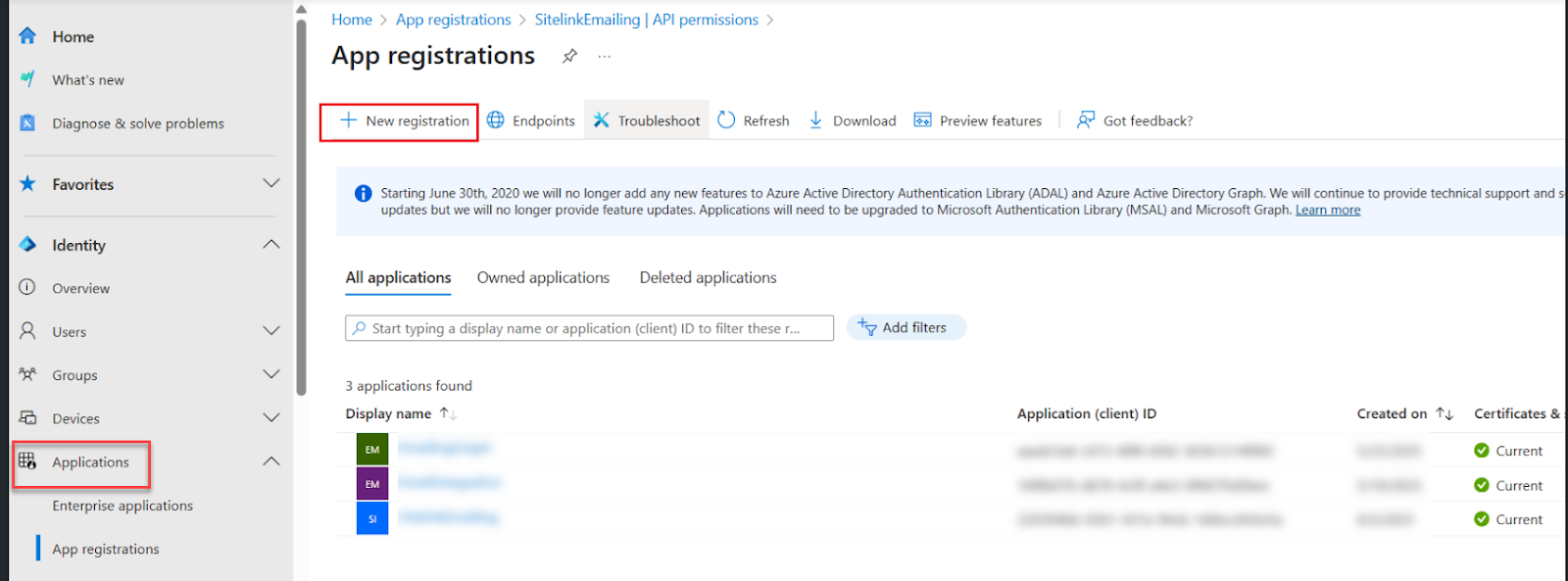Click the Users person icon
Viewport: 1568px width, 581px height.
(x=27, y=330)
